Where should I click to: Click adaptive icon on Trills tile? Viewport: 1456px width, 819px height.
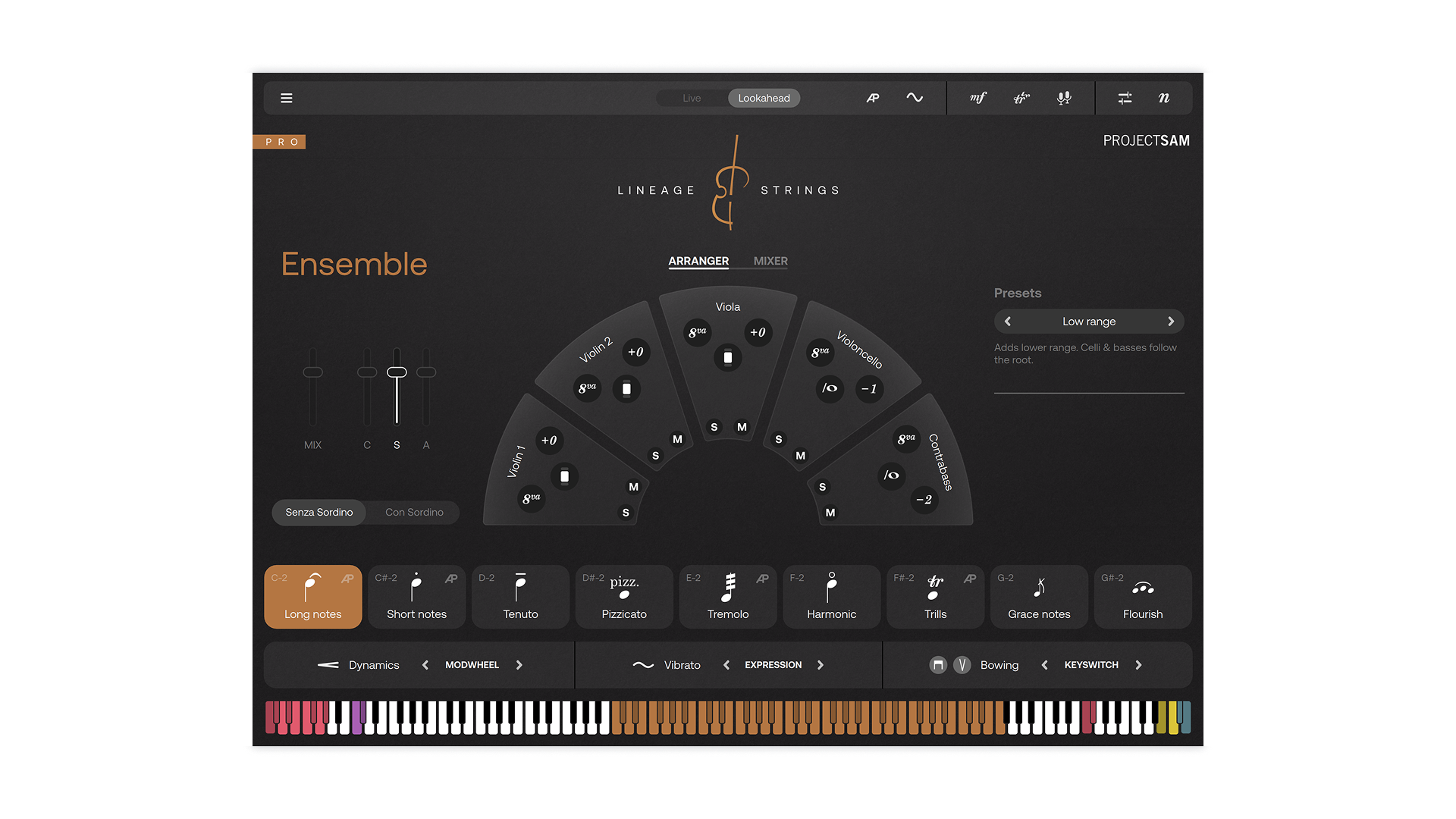click(x=970, y=579)
